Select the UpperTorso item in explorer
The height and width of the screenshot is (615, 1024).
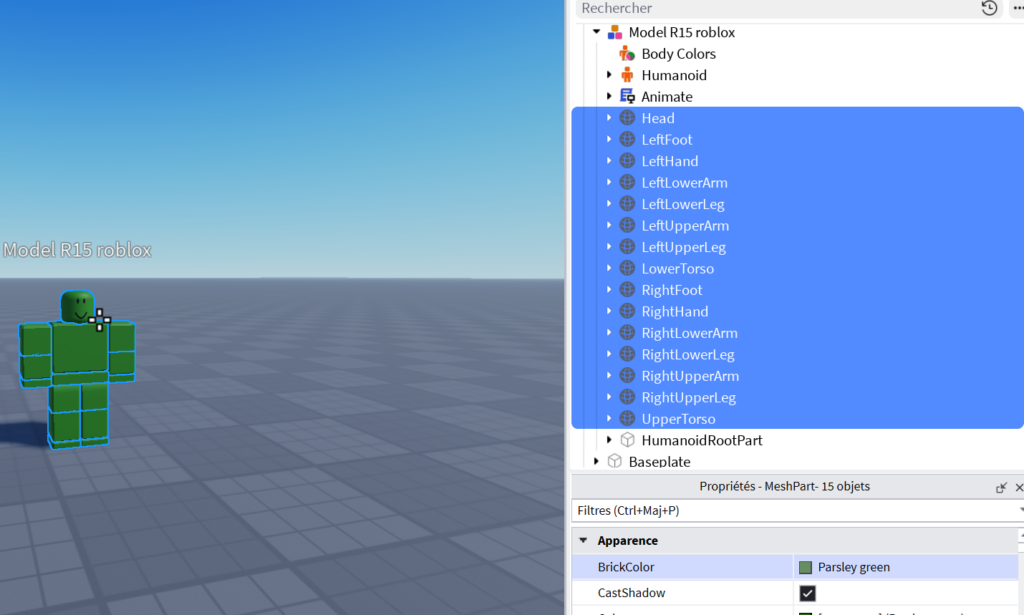678,419
